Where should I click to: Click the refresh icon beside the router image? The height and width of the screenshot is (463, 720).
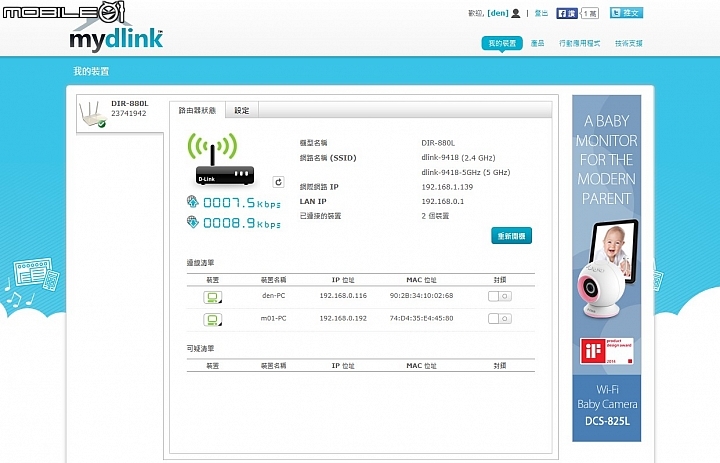click(x=278, y=182)
